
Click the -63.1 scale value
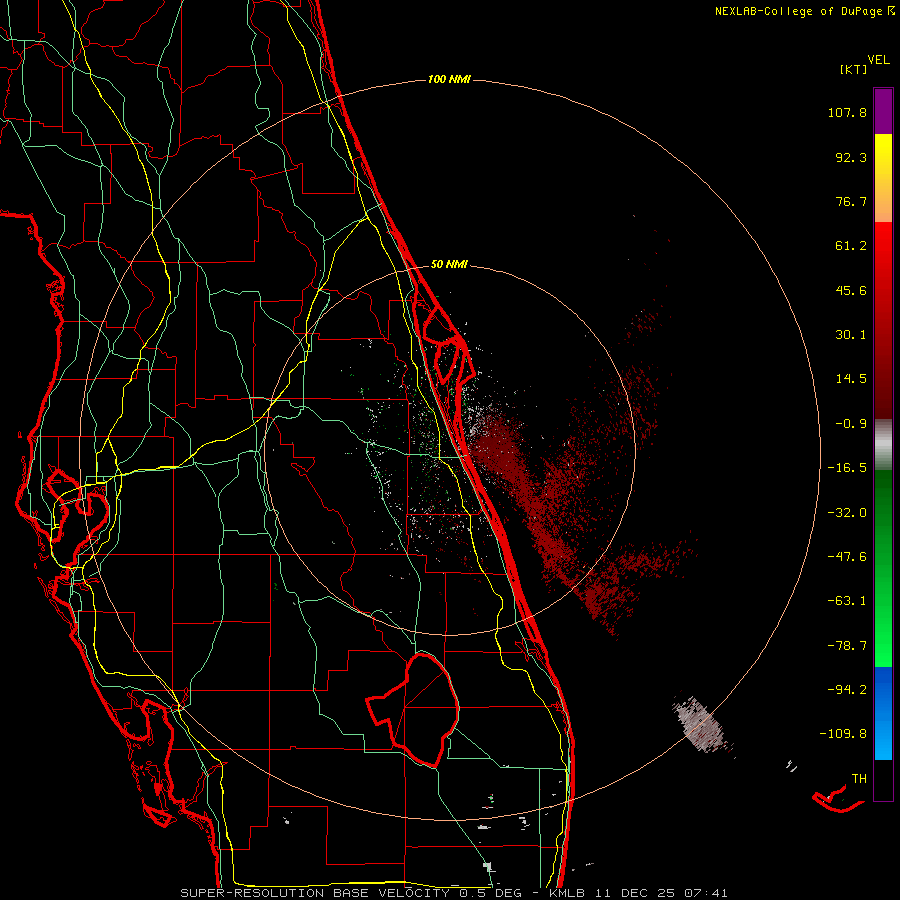847,601
